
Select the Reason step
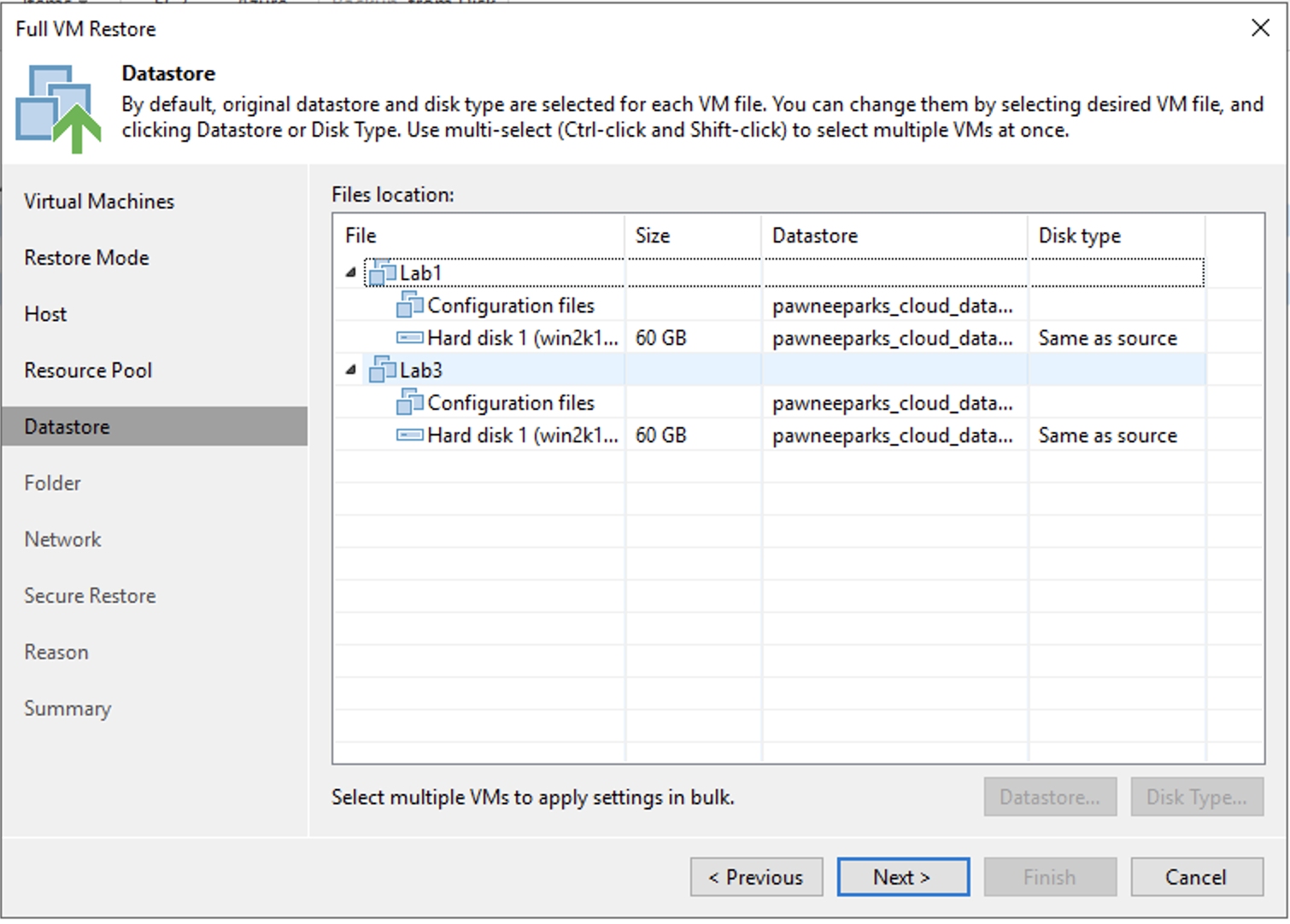coord(56,652)
